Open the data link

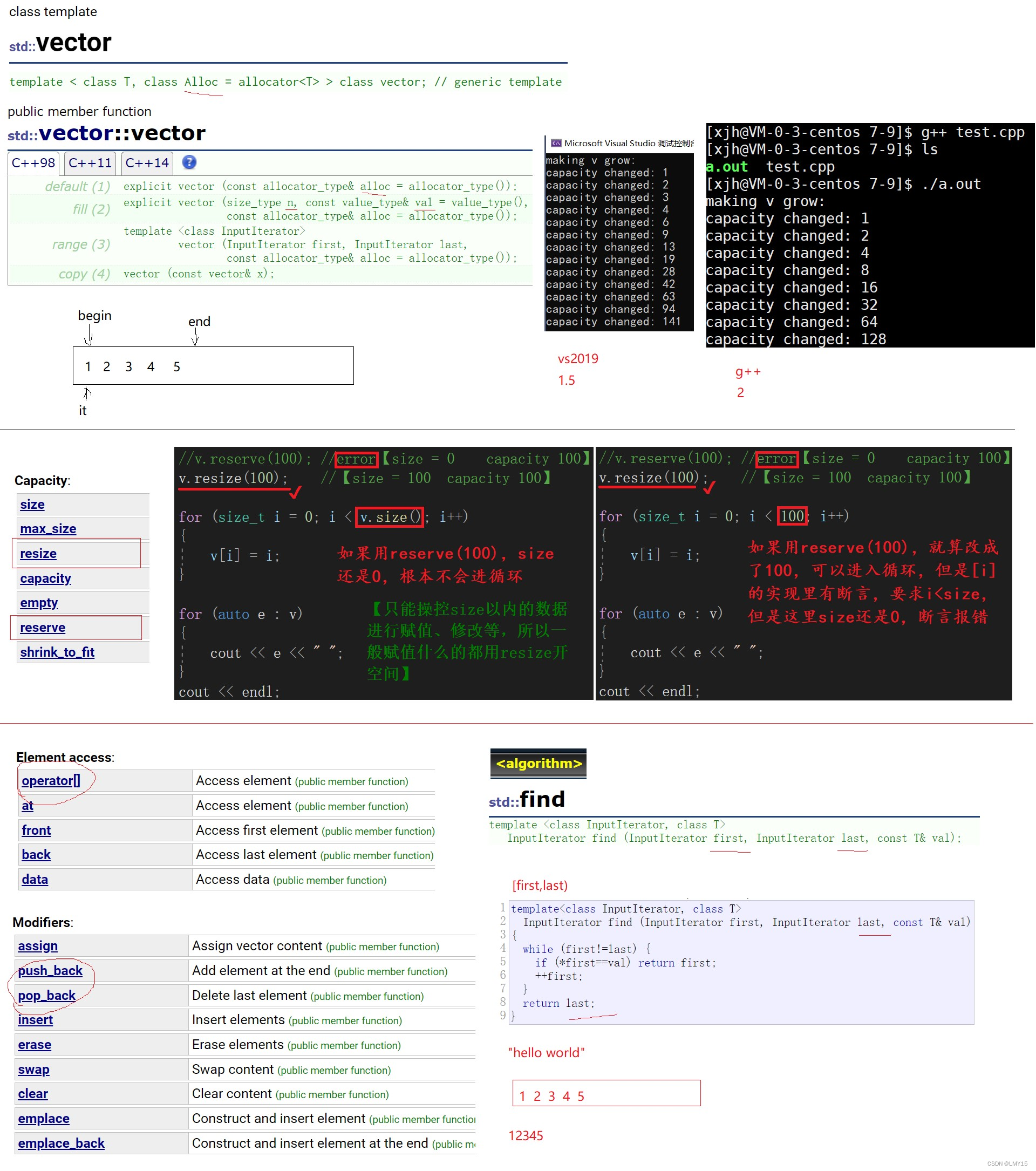(35, 879)
